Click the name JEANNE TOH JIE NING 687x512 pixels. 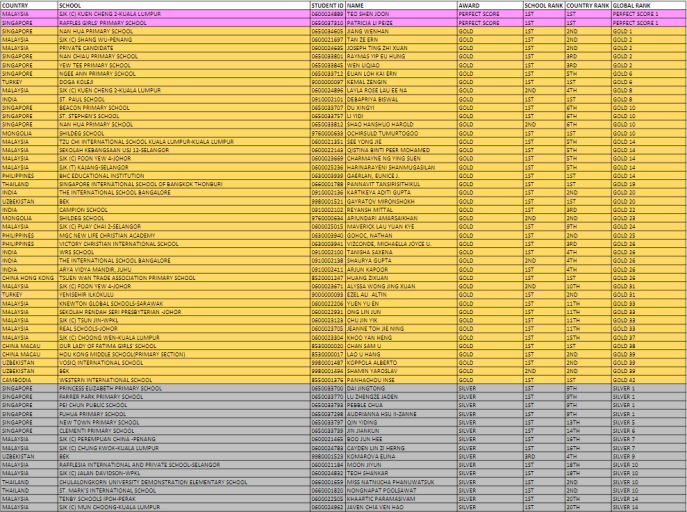pos(401,328)
